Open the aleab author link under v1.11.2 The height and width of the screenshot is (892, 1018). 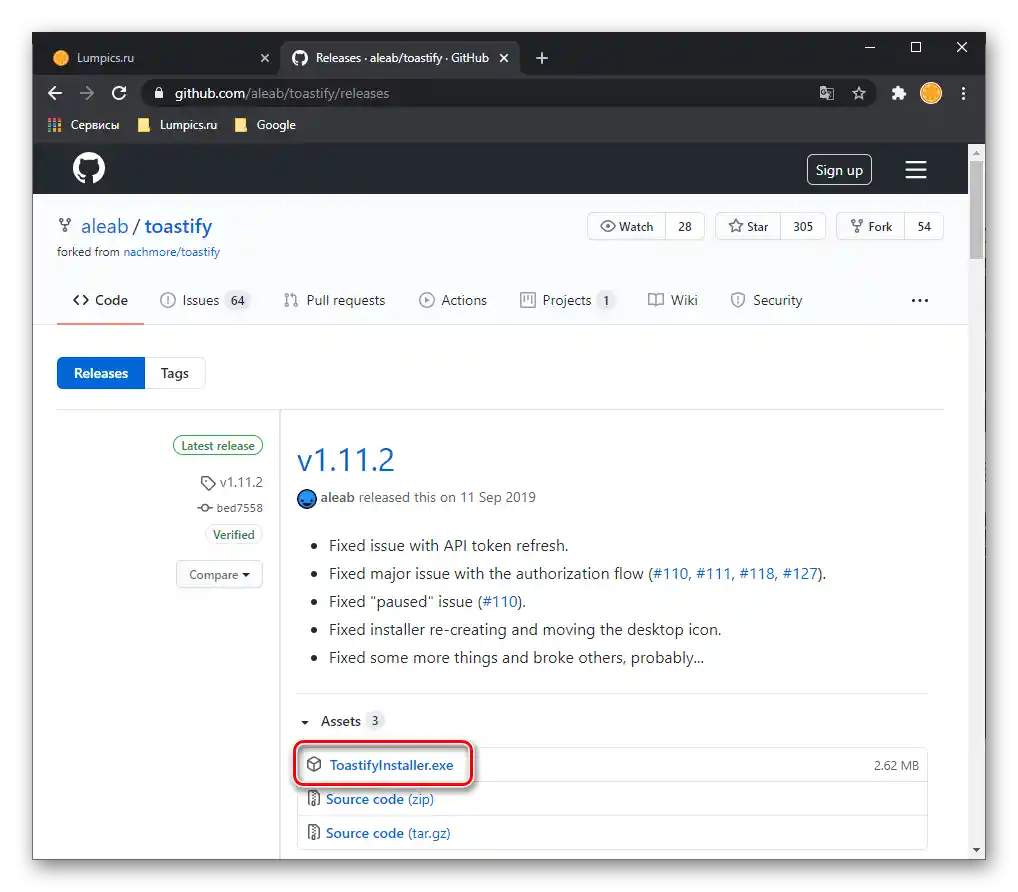[337, 497]
